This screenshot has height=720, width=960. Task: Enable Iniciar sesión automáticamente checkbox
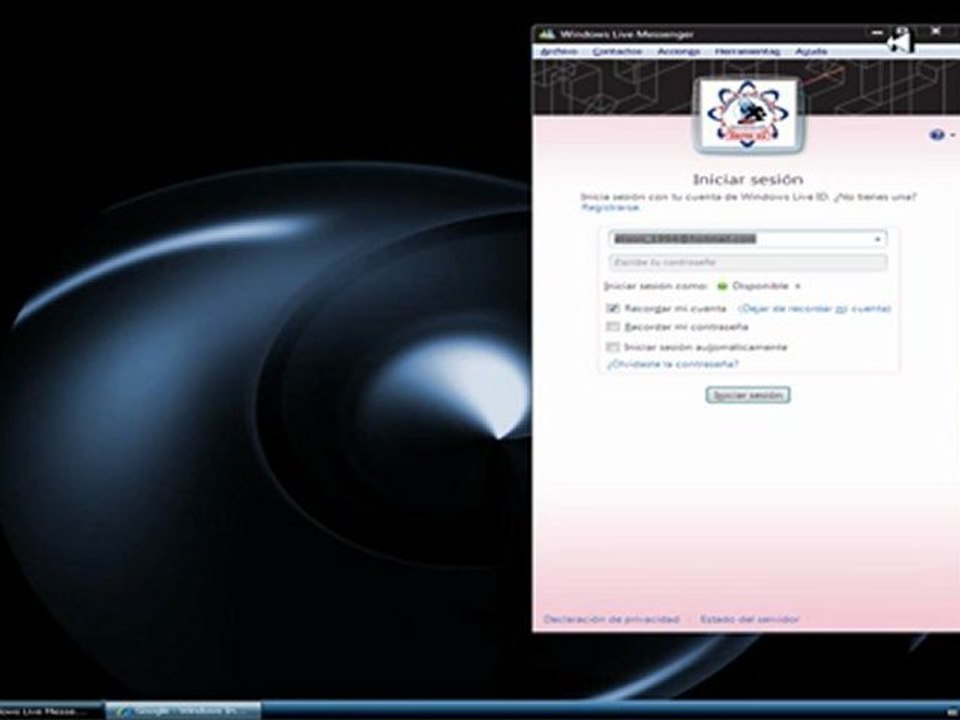tap(613, 347)
